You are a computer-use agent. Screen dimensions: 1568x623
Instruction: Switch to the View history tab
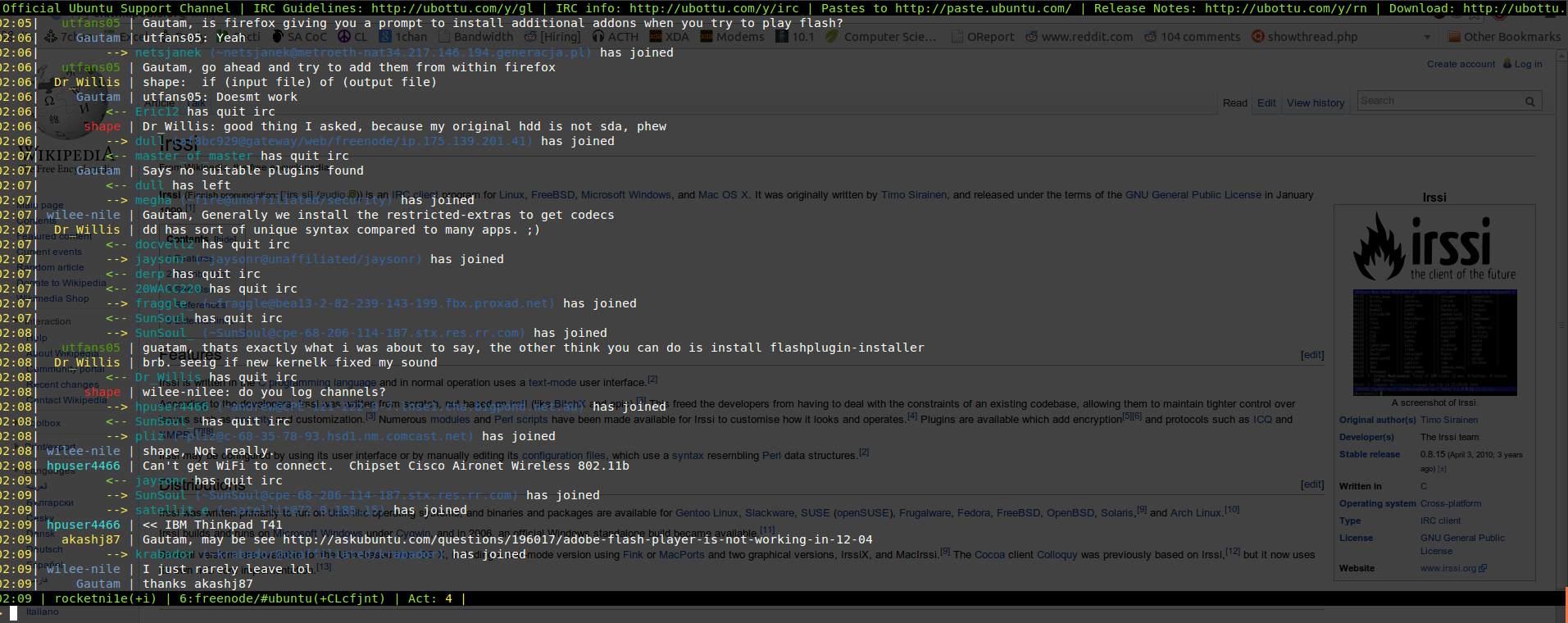(x=1316, y=103)
